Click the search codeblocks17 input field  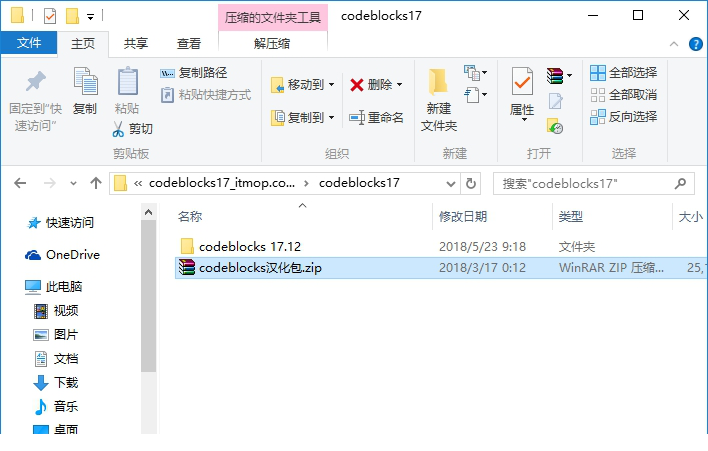pyautogui.click(x=585, y=184)
